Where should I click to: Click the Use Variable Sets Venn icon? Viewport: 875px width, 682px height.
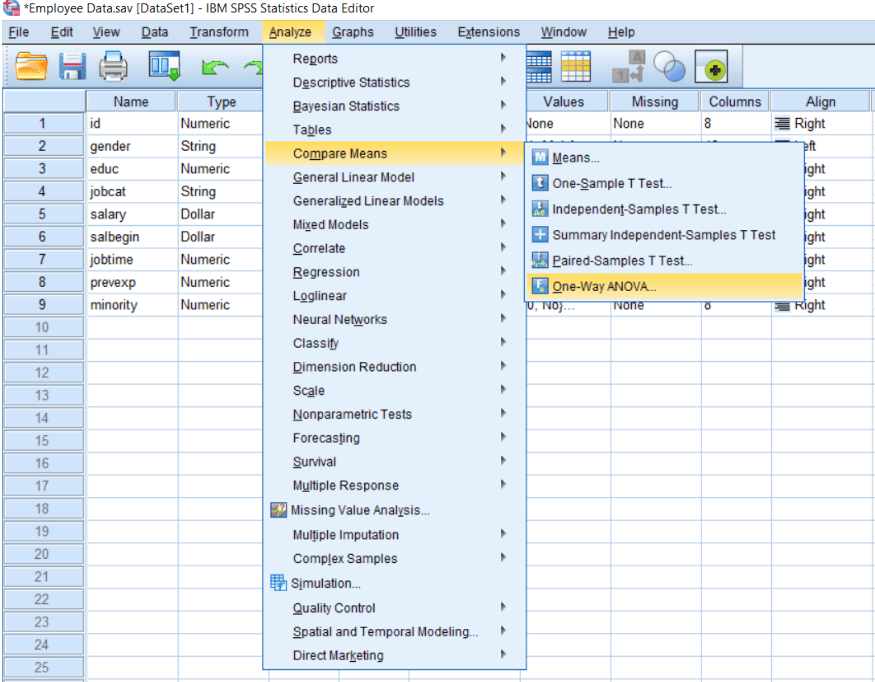click(x=668, y=66)
